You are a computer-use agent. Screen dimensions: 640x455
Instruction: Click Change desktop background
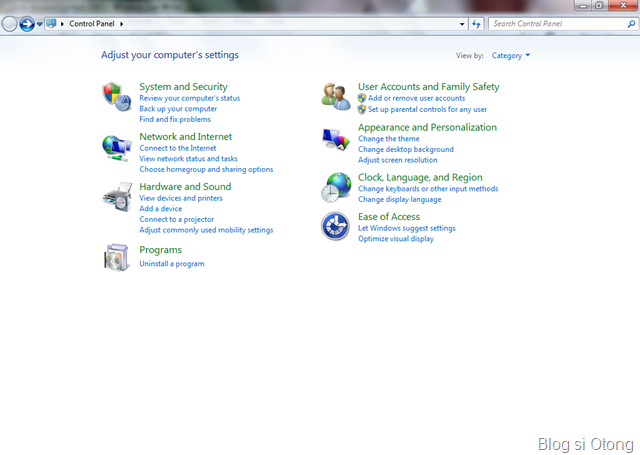point(406,150)
